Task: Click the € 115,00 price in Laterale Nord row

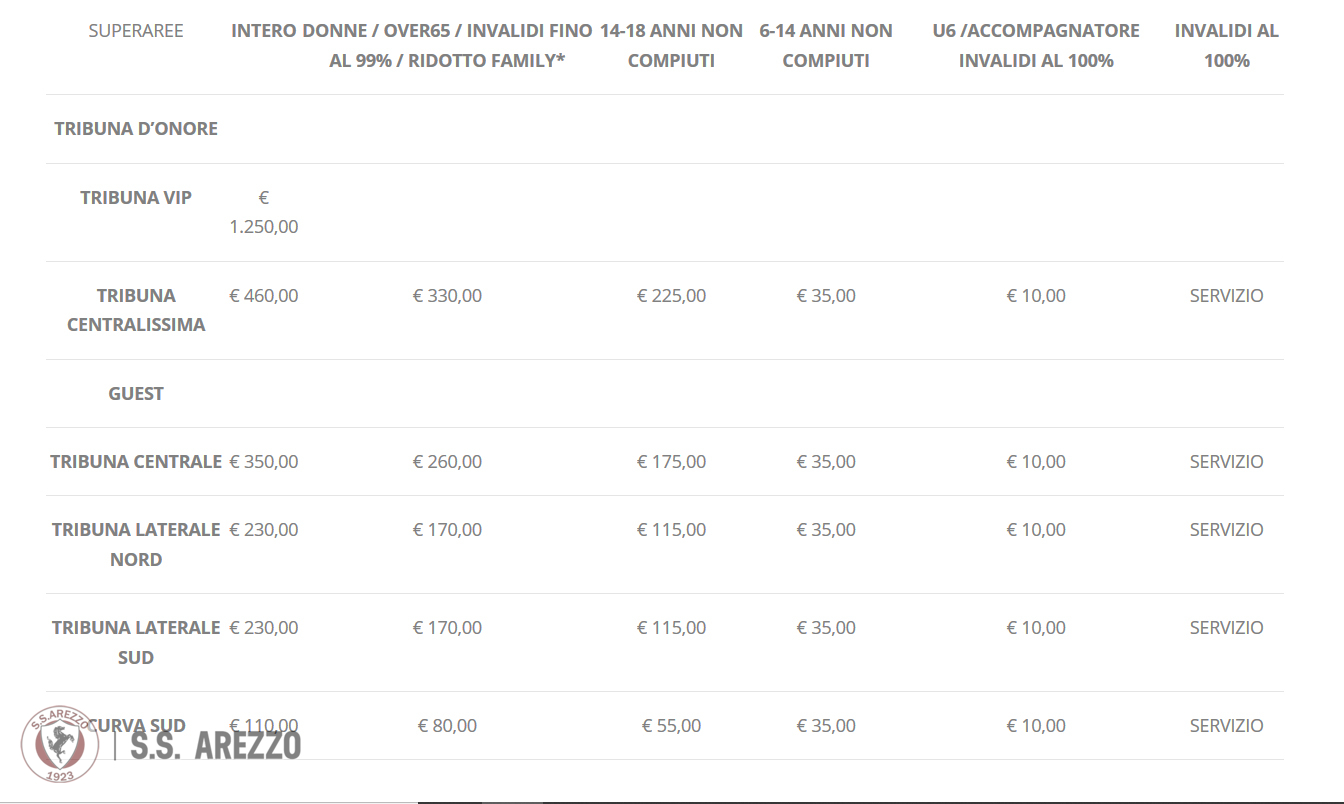Action: [x=671, y=530]
